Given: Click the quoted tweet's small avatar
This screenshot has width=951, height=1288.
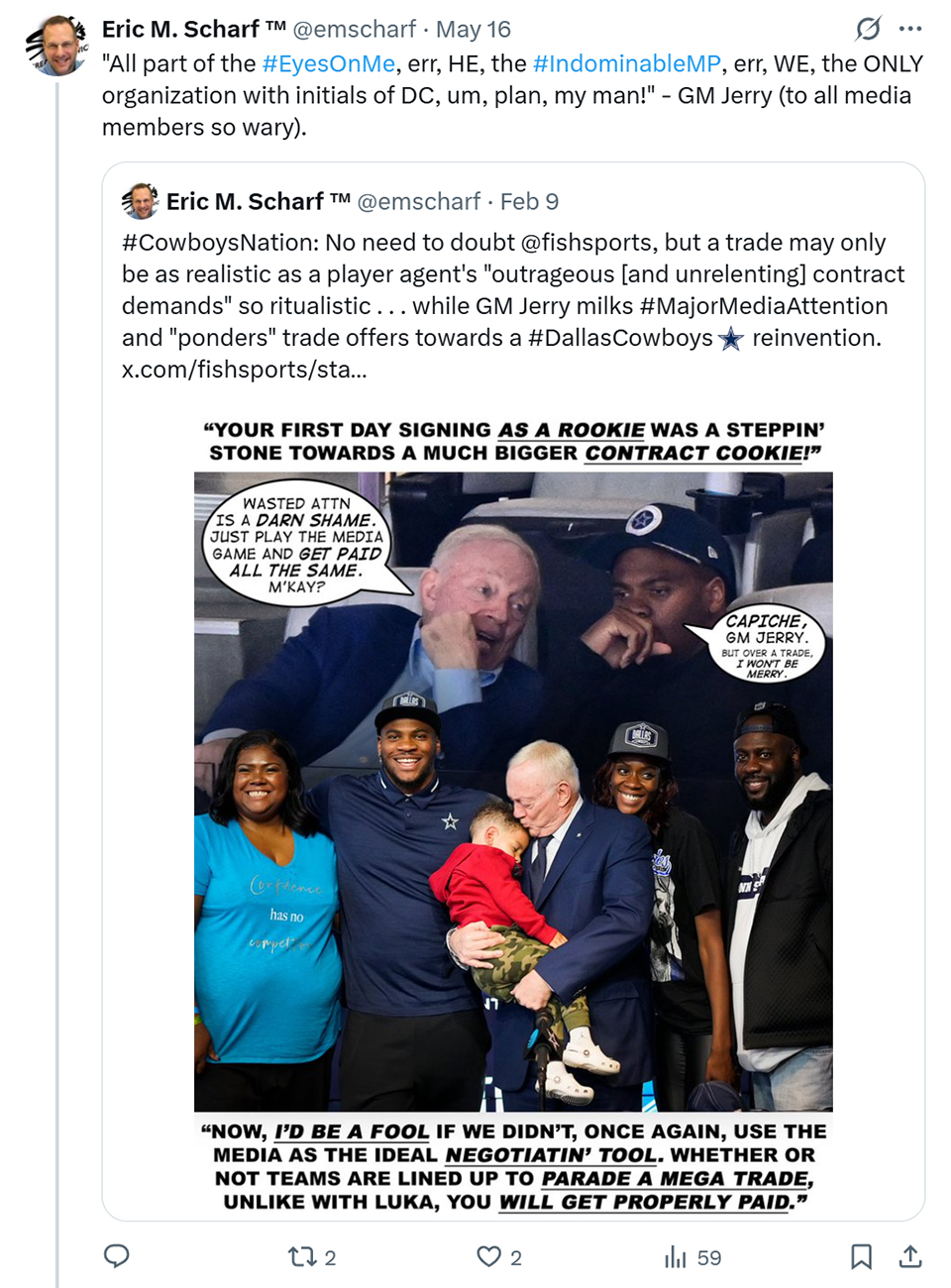Looking at the screenshot, I should [x=141, y=201].
